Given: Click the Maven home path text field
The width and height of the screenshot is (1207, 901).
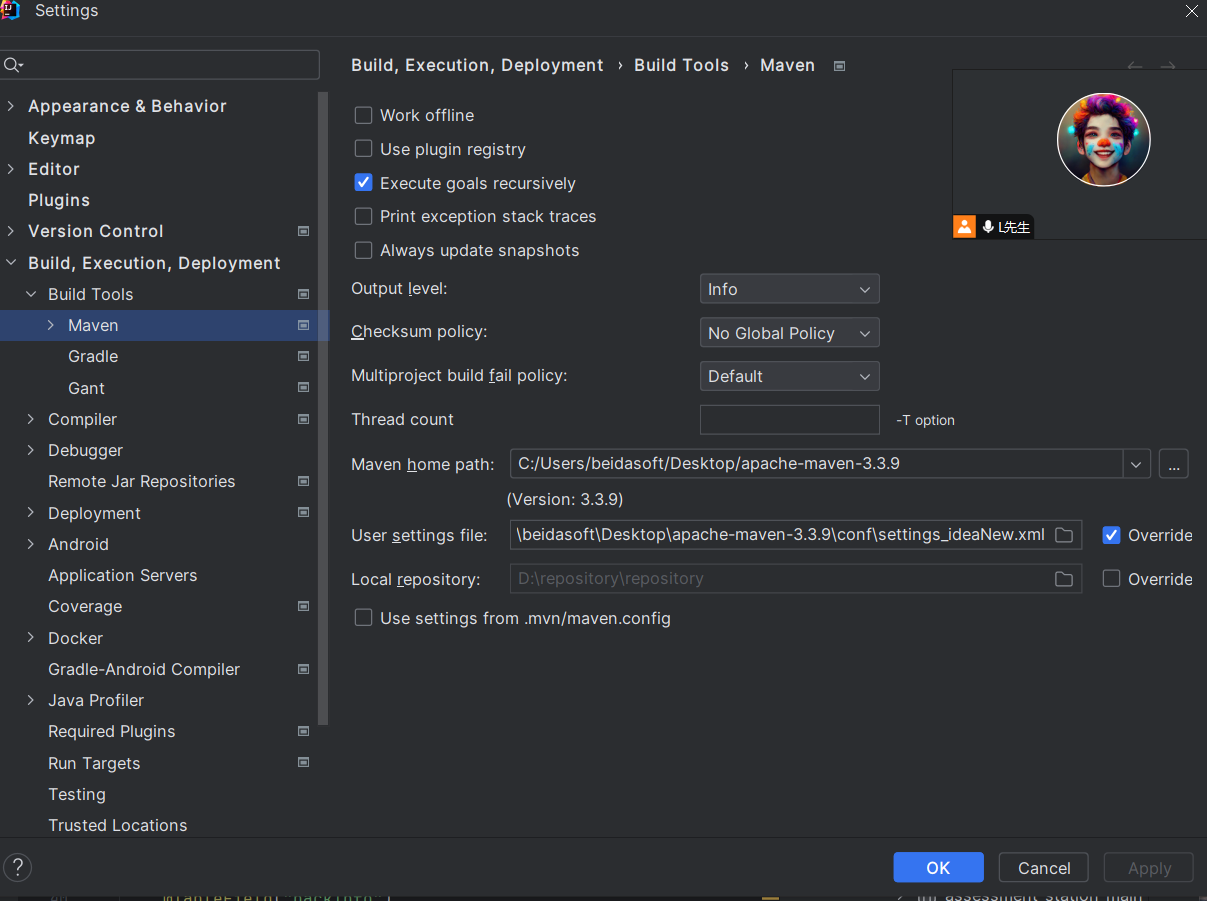Looking at the screenshot, I should 817,464.
